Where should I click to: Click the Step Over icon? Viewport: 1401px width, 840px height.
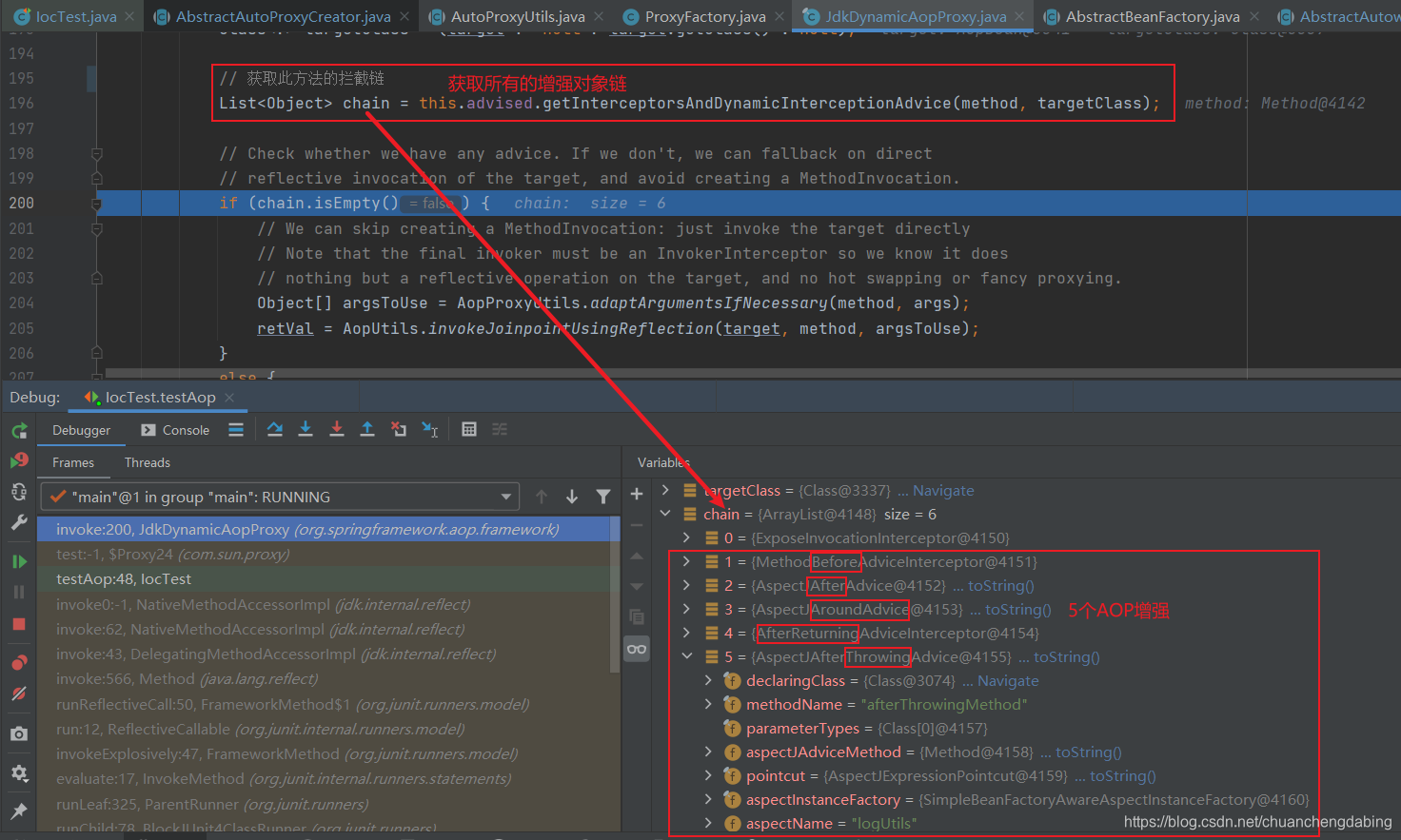pos(275,430)
